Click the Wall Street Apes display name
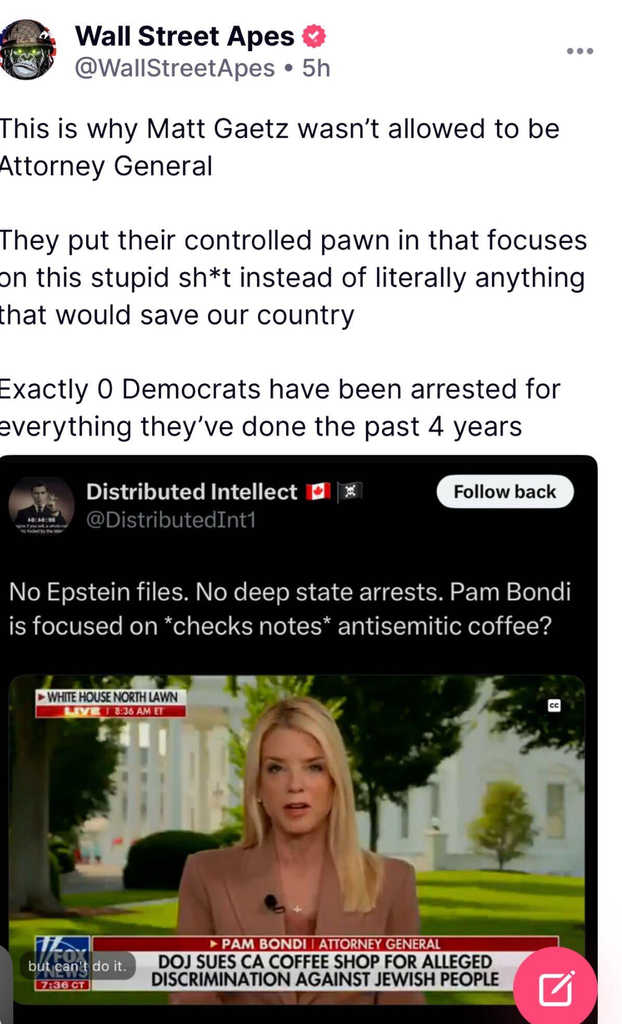Screen dimensions: 622x1024 (x=185, y=36)
